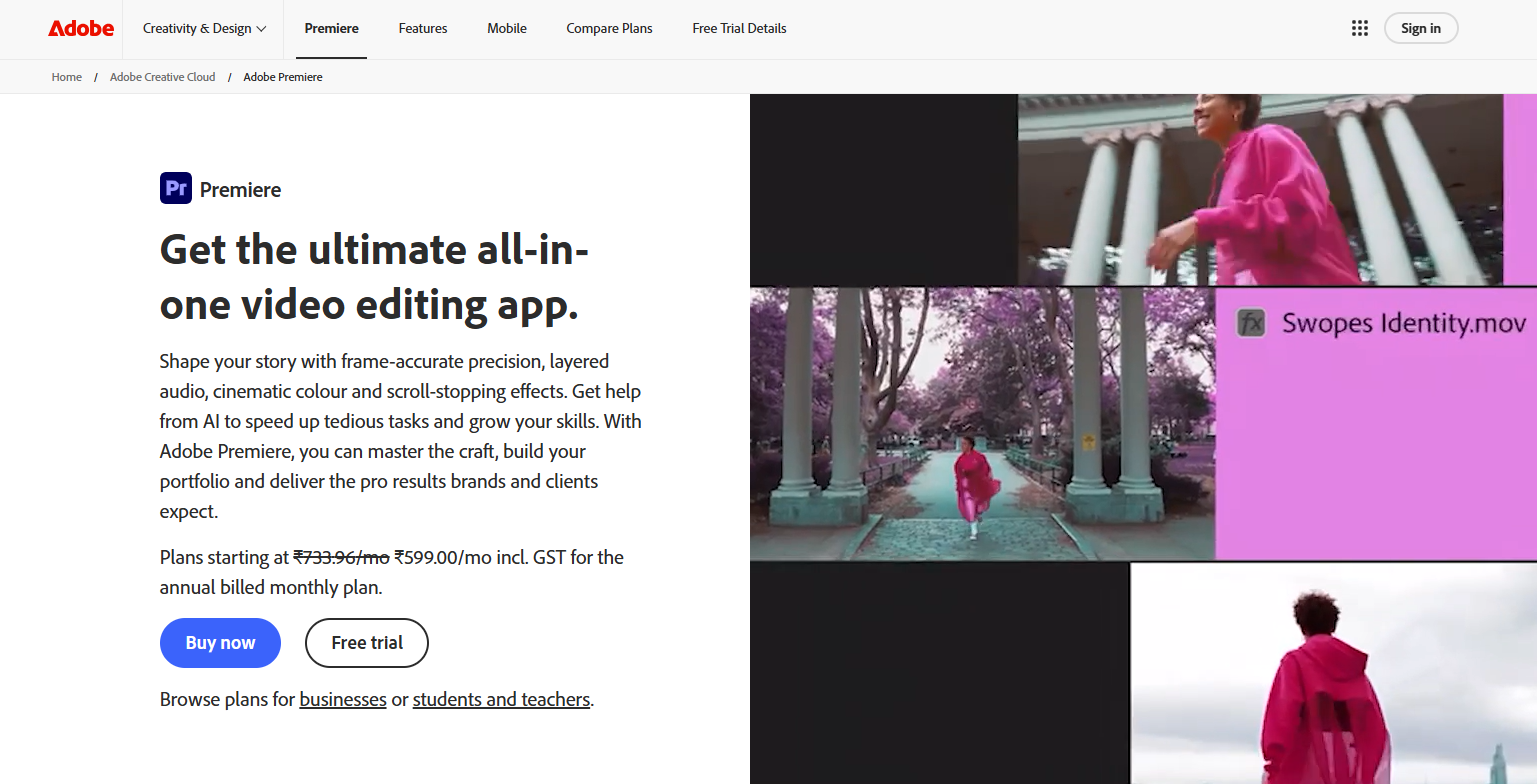Open Free Trial Details in navigation

739,28
